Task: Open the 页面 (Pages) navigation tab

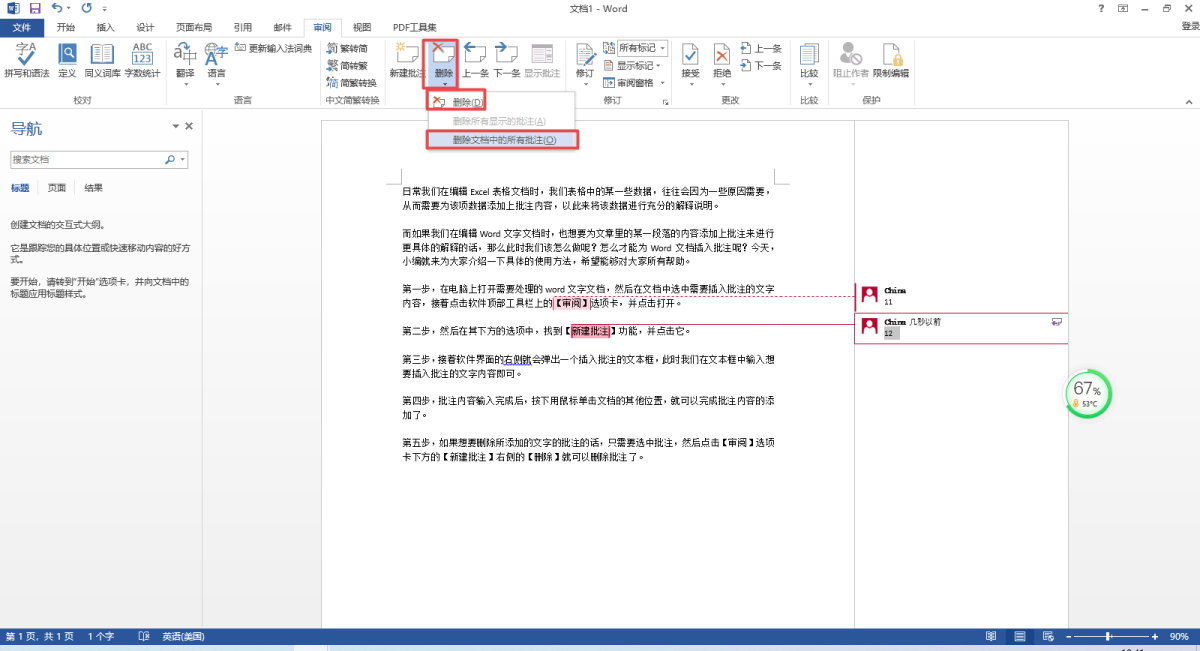Action: click(57, 188)
